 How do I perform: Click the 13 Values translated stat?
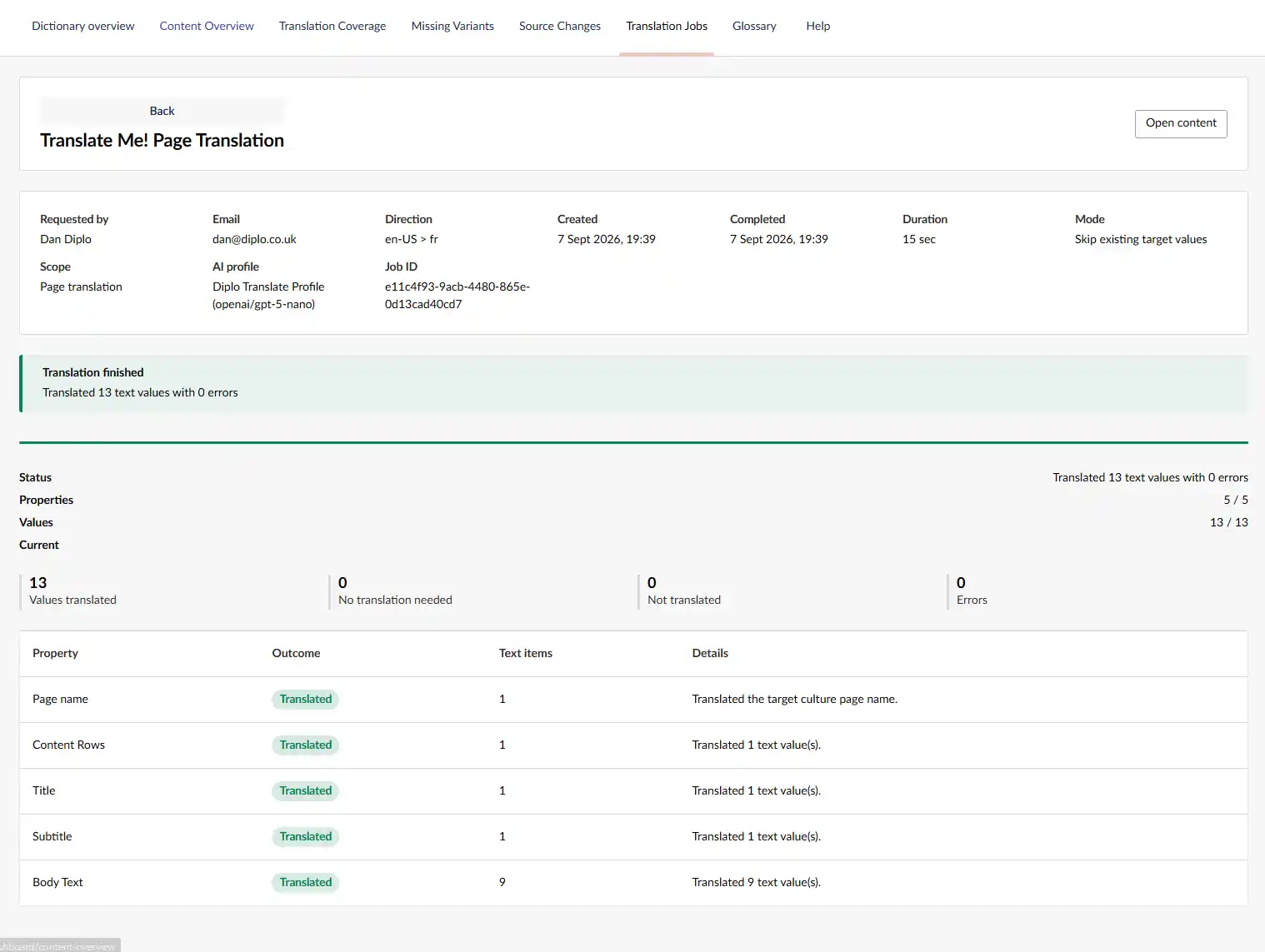point(73,591)
